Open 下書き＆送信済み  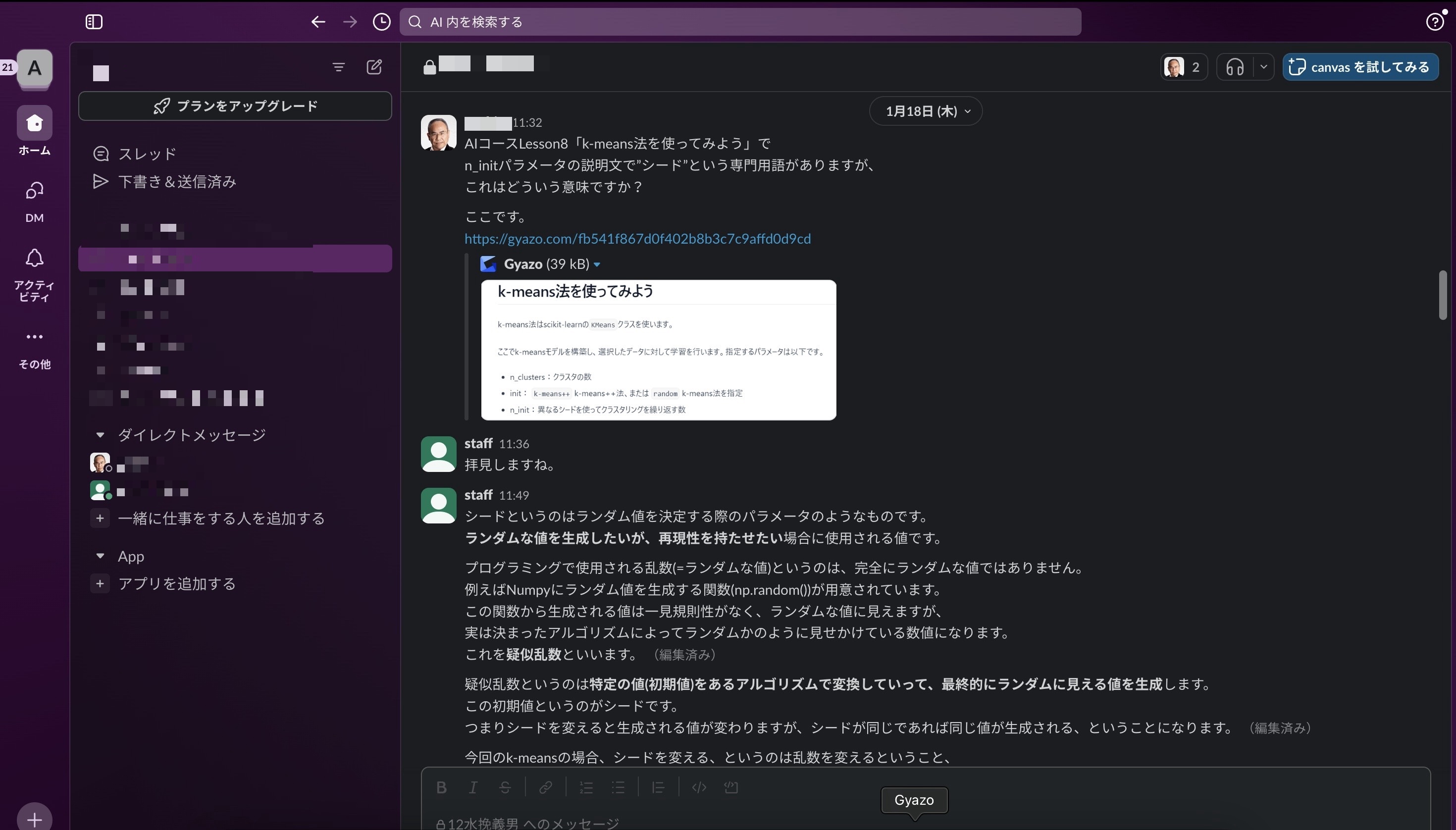pyautogui.click(x=177, y=181)
